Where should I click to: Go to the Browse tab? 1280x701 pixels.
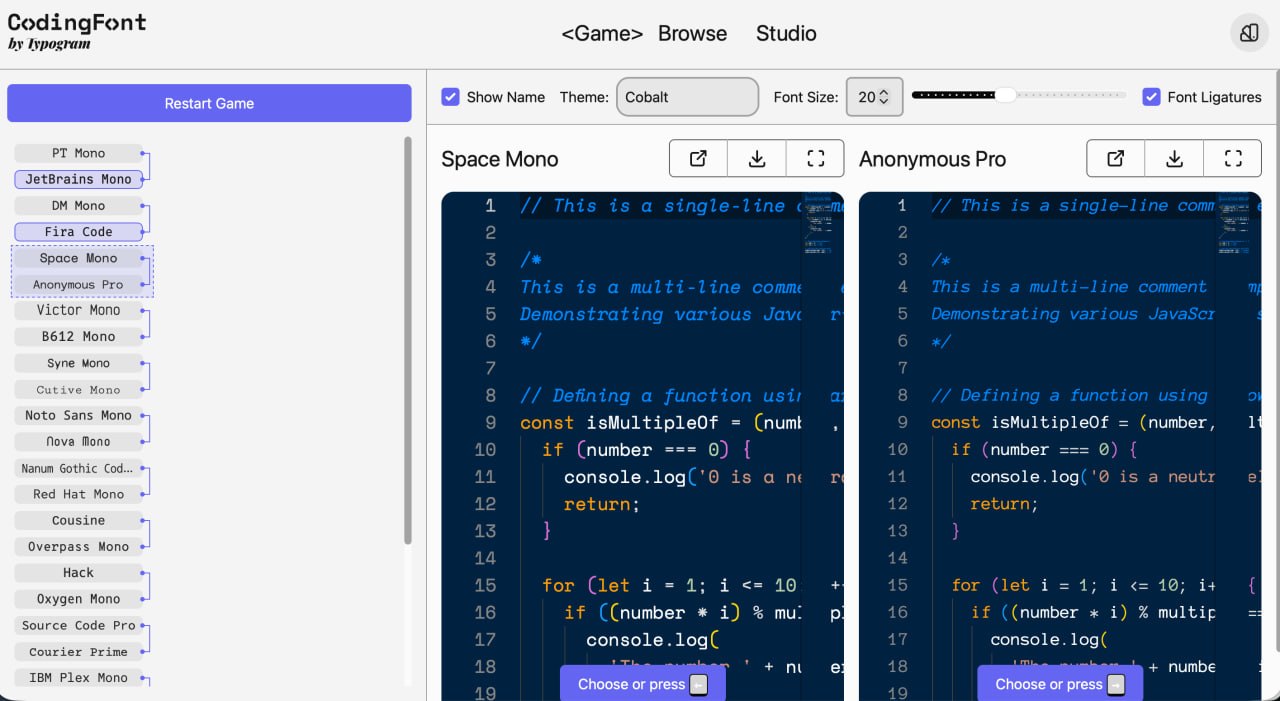coord(692,33)
